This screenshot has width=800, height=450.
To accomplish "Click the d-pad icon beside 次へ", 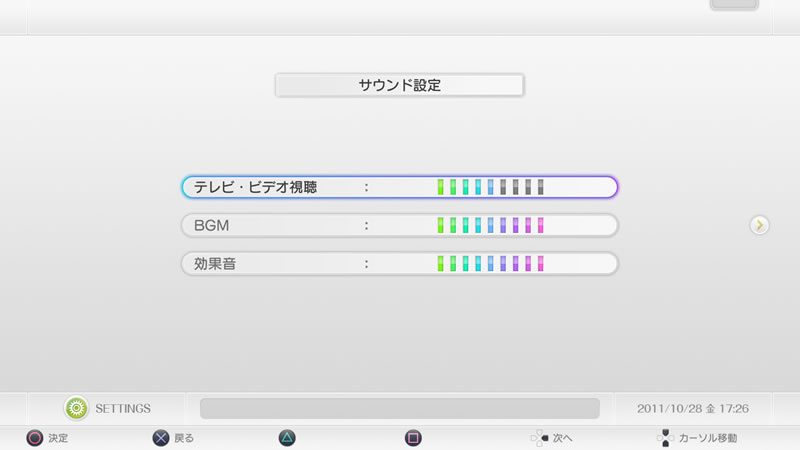I will point(539,438).
